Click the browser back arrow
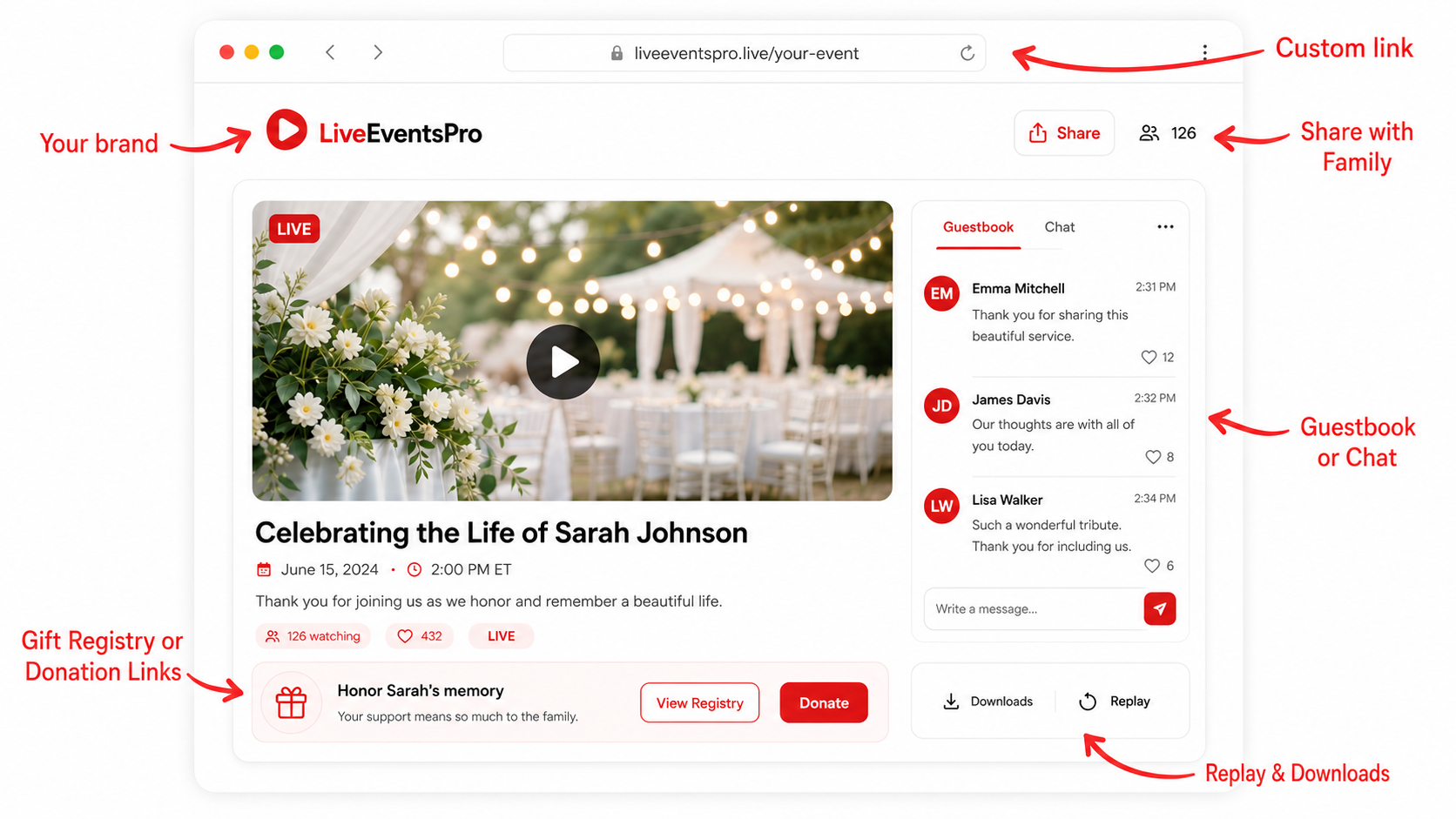The width and height of the screenshot is (1456, 819). [x=330, y=52]
